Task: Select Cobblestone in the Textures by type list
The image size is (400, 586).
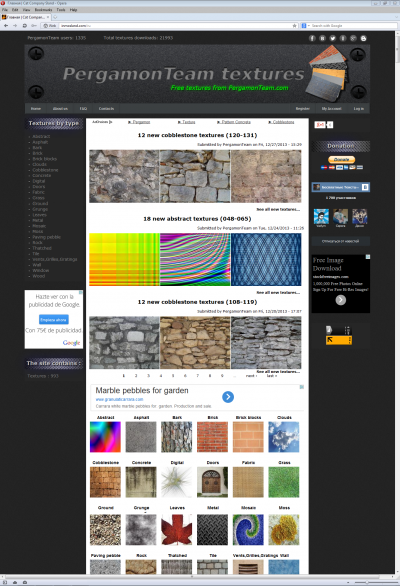Action: click(45, 170)
